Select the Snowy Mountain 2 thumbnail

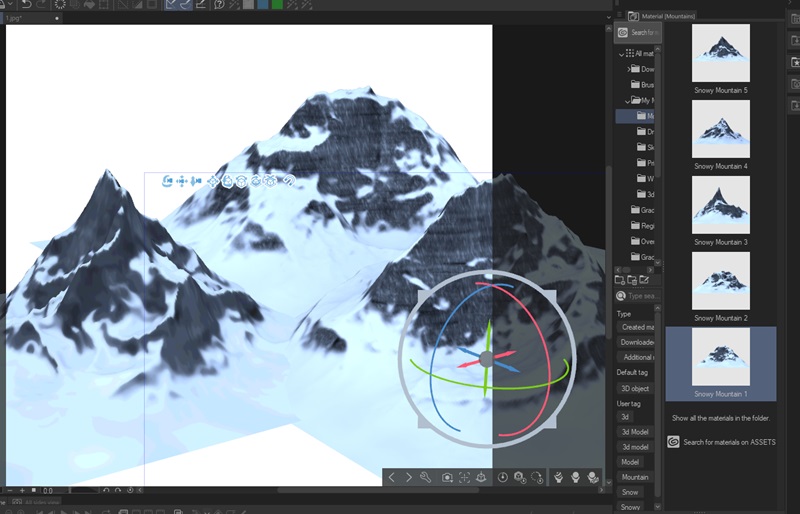coord(720,280)
